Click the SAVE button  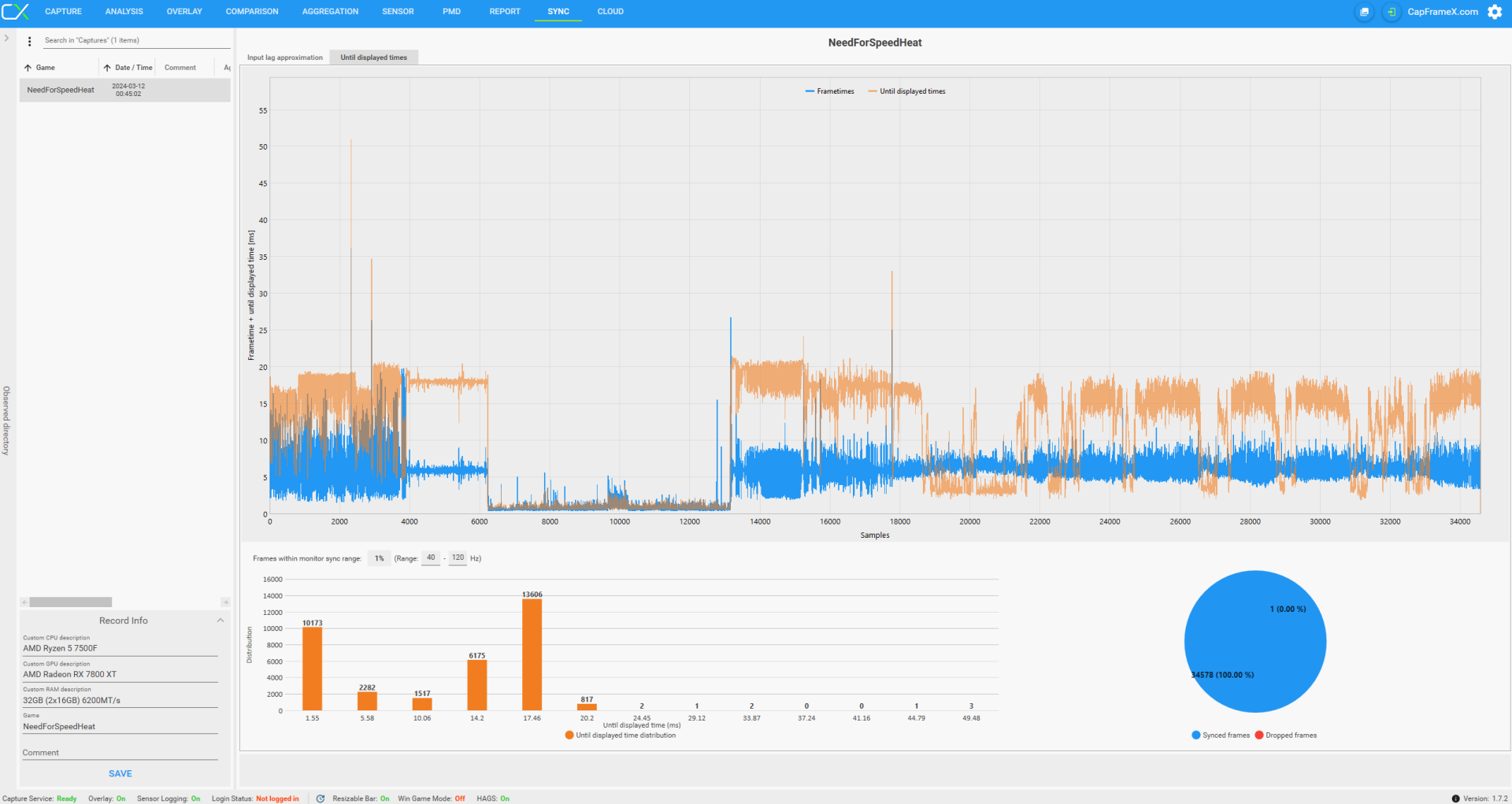point(120,774)
